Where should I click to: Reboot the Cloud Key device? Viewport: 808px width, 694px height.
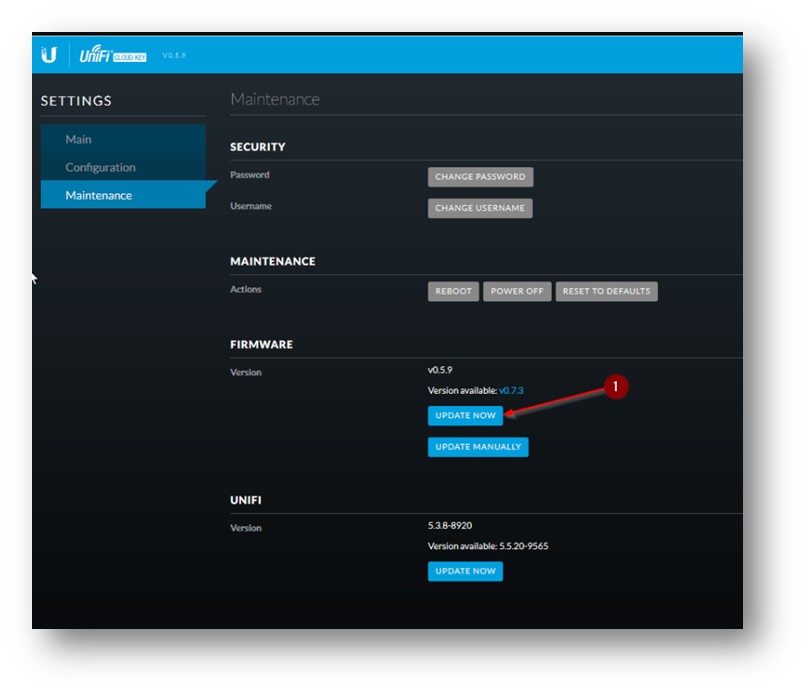point(453,291)
